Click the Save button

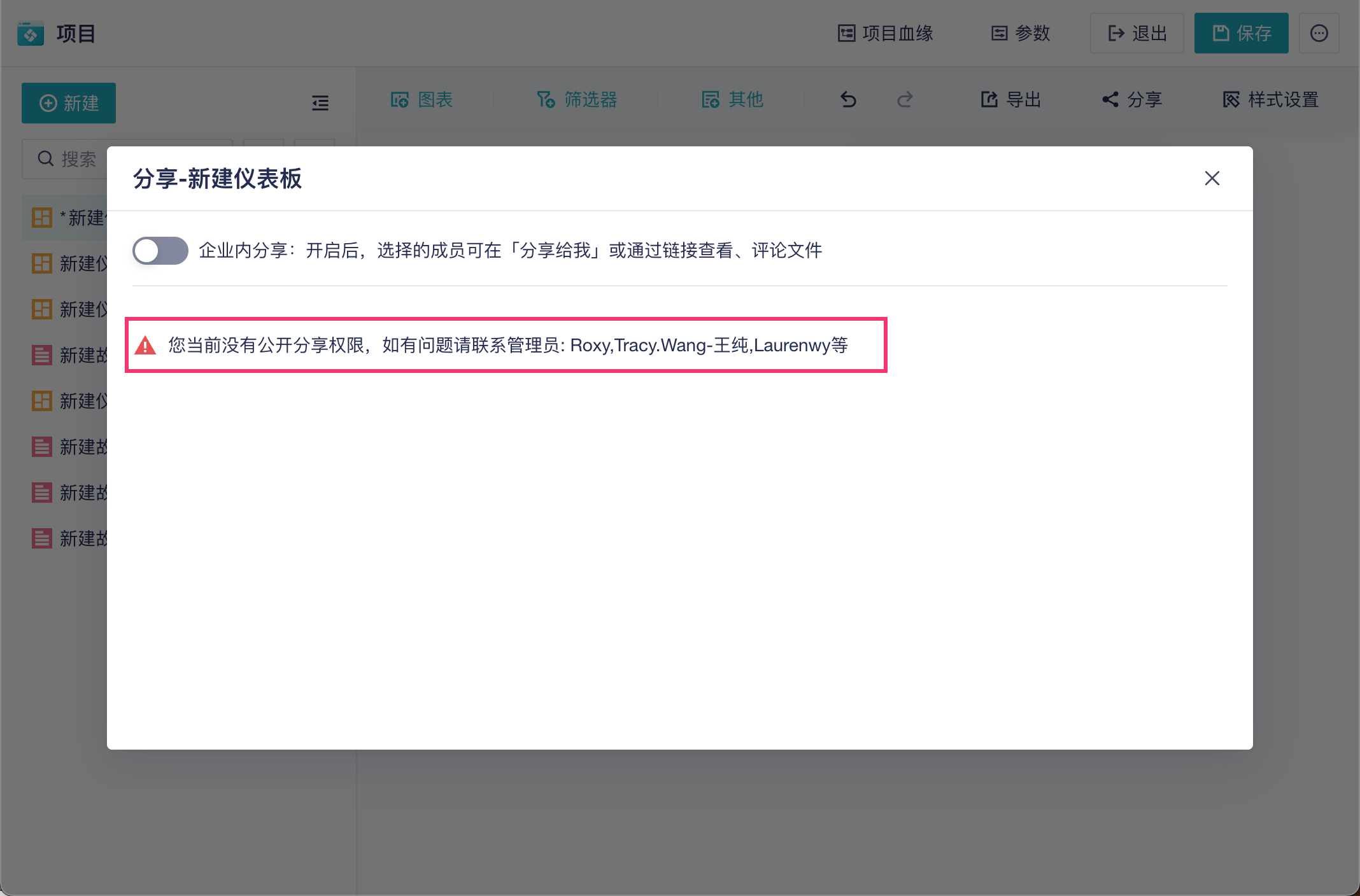1240,33
